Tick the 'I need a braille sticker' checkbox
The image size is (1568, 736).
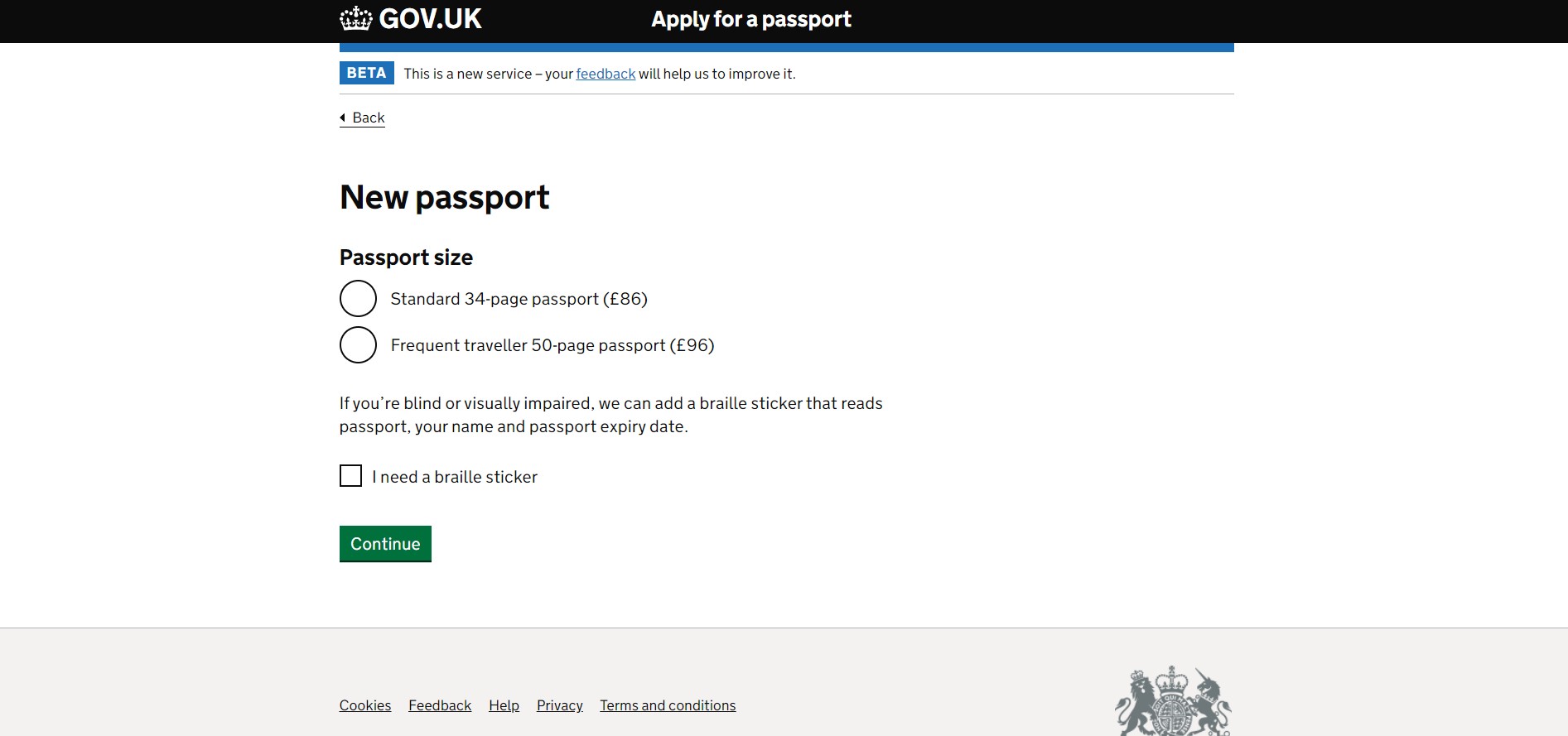[350, 476]
